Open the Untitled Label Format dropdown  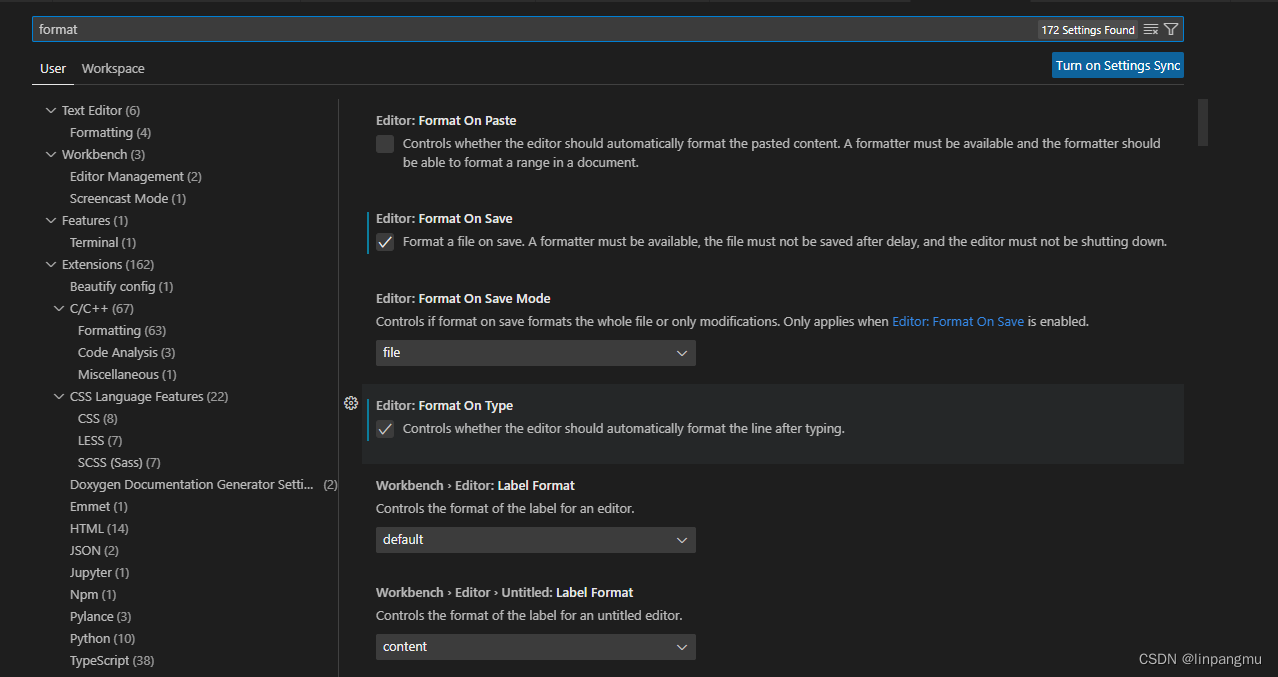point(535,647)
